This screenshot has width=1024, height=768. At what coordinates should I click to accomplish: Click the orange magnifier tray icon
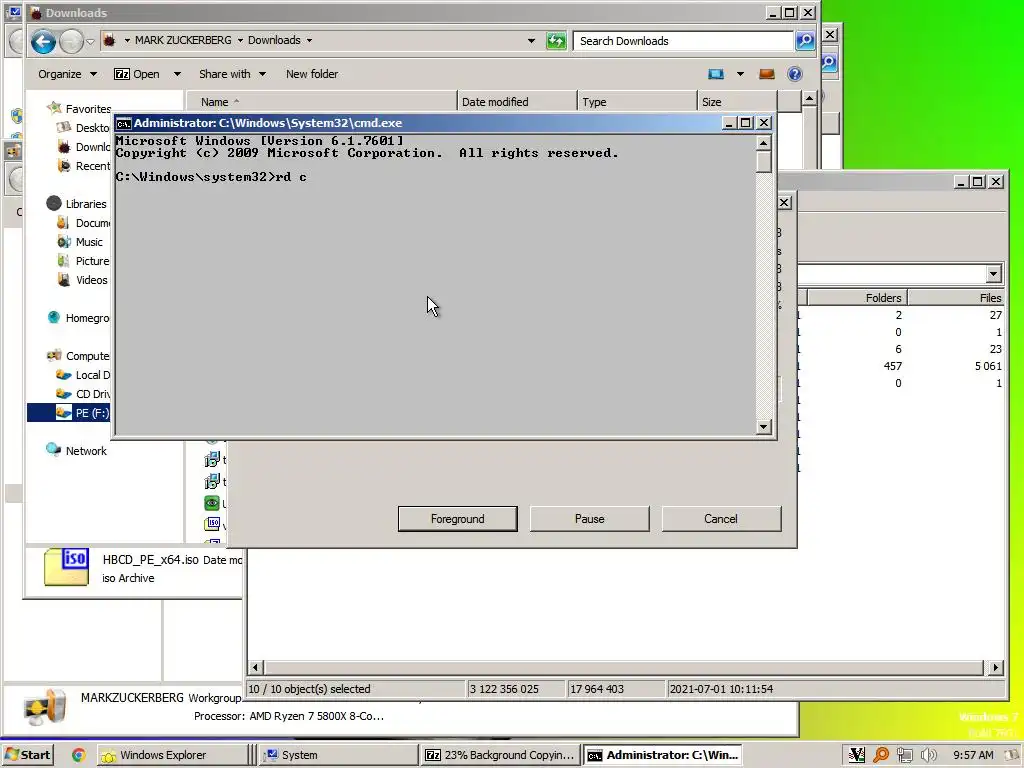881,755
